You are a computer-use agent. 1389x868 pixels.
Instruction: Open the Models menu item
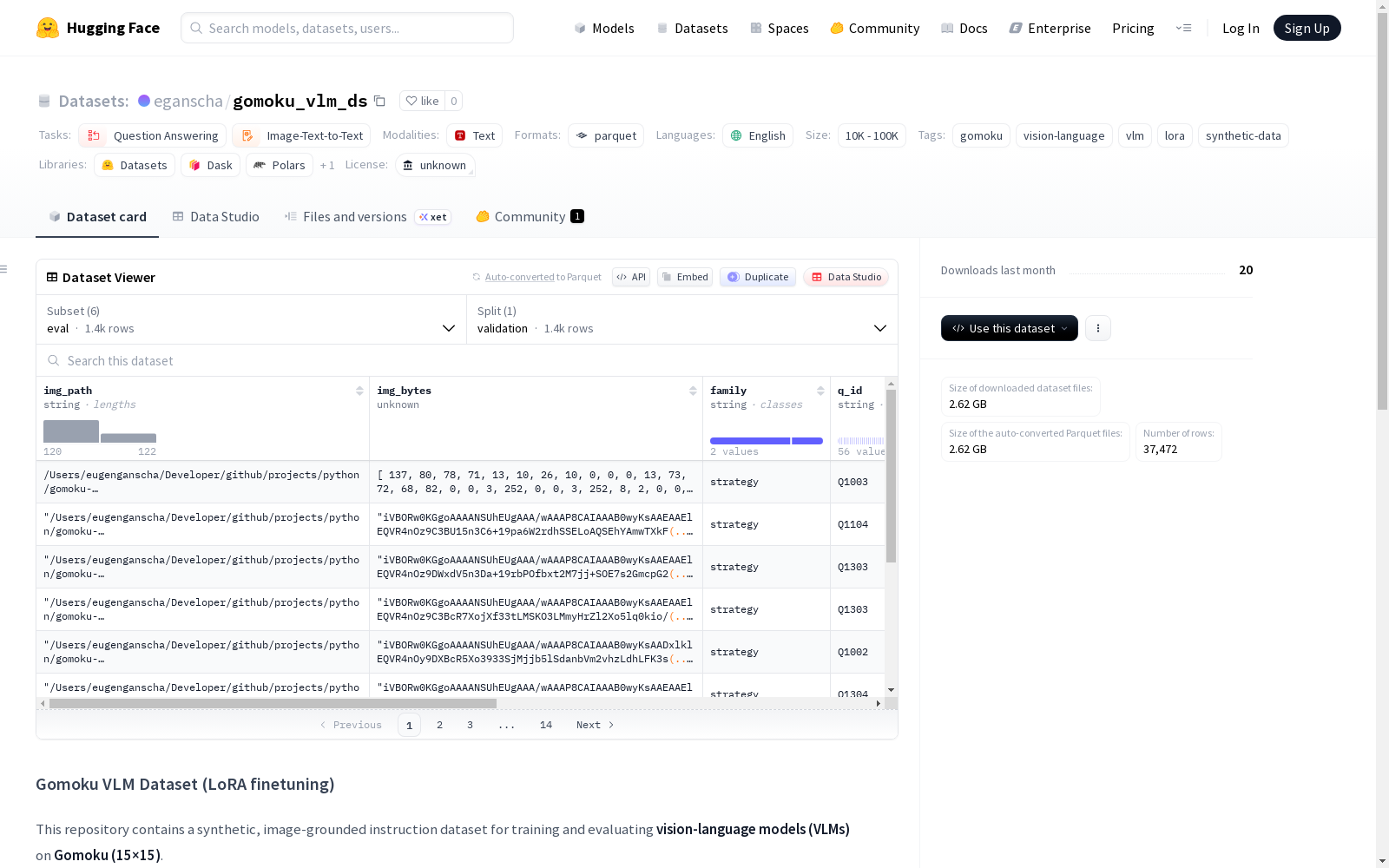coord(604,28)
